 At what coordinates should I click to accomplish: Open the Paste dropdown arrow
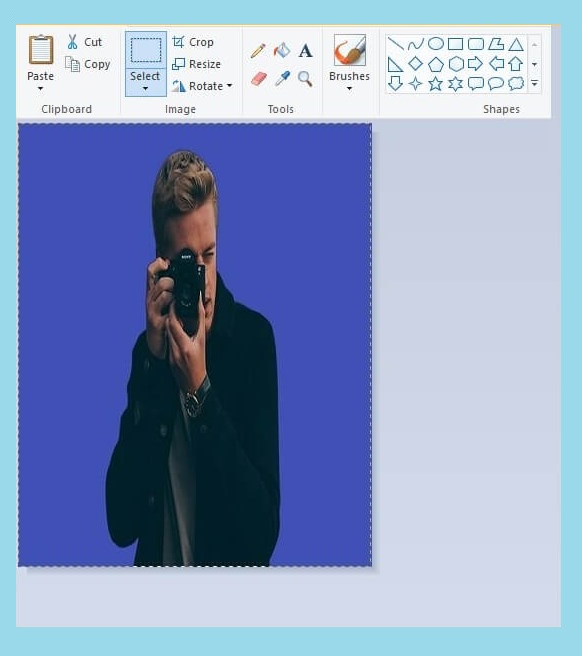point(40,89)
